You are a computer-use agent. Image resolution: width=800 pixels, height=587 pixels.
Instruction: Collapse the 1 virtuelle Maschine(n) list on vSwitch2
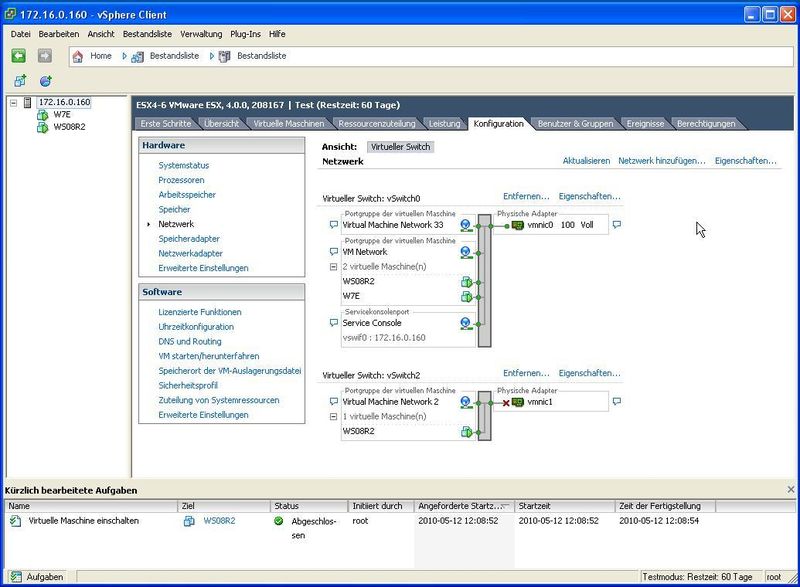336,417
